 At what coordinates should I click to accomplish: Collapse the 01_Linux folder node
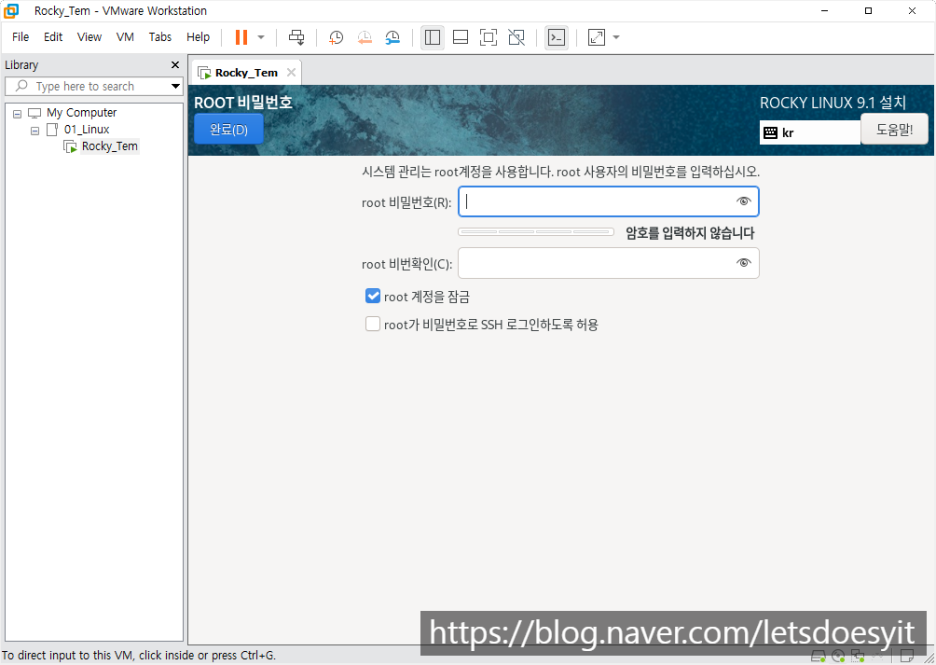point(35,130)
